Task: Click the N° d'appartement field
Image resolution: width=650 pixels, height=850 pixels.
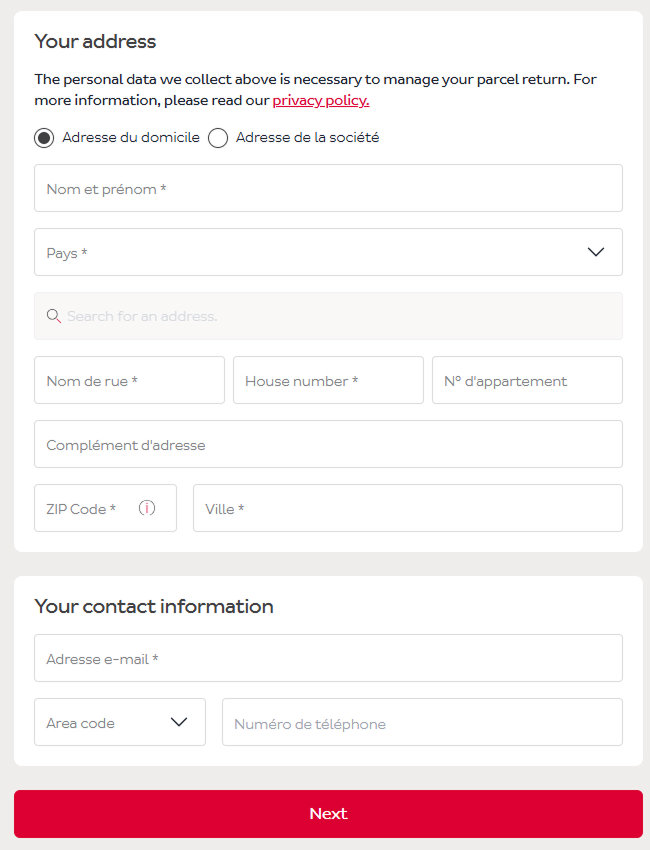Action: click(x=527, y=380)
